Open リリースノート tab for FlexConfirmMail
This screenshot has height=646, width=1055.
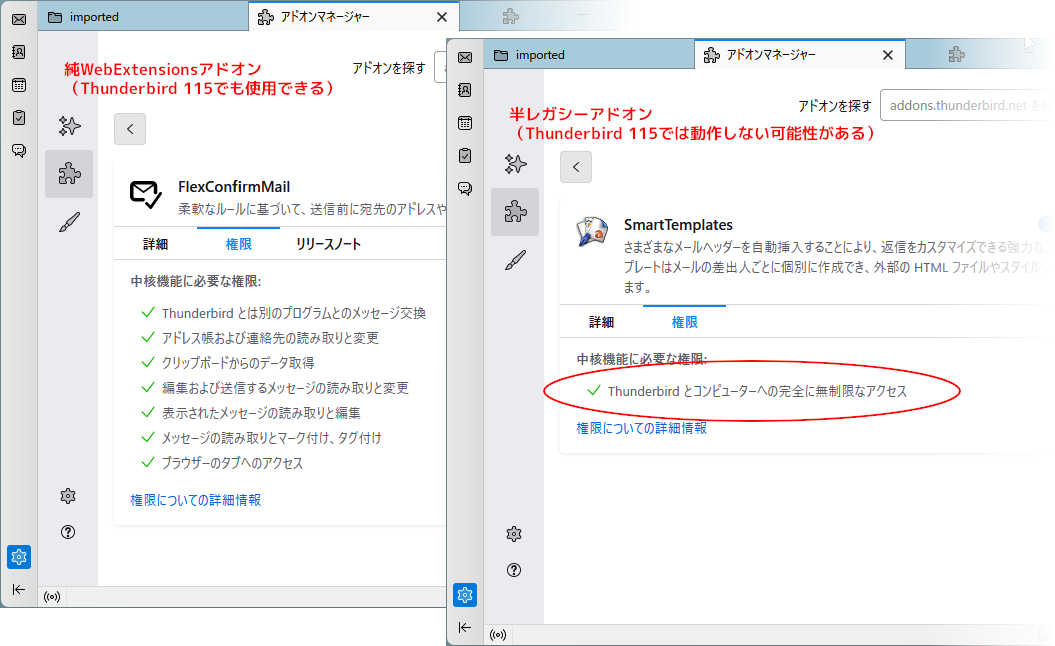point(328,244)
